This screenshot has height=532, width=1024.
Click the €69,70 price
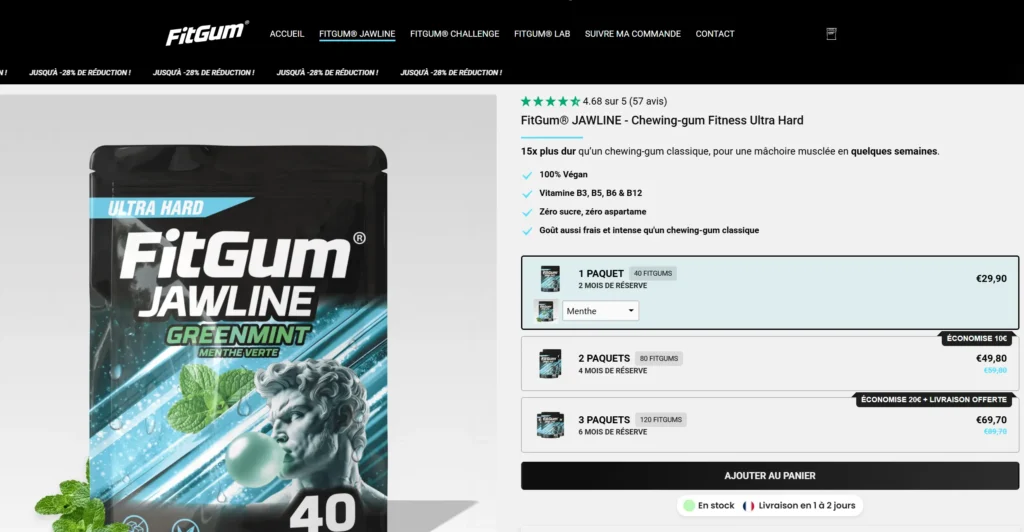(991, 420)
